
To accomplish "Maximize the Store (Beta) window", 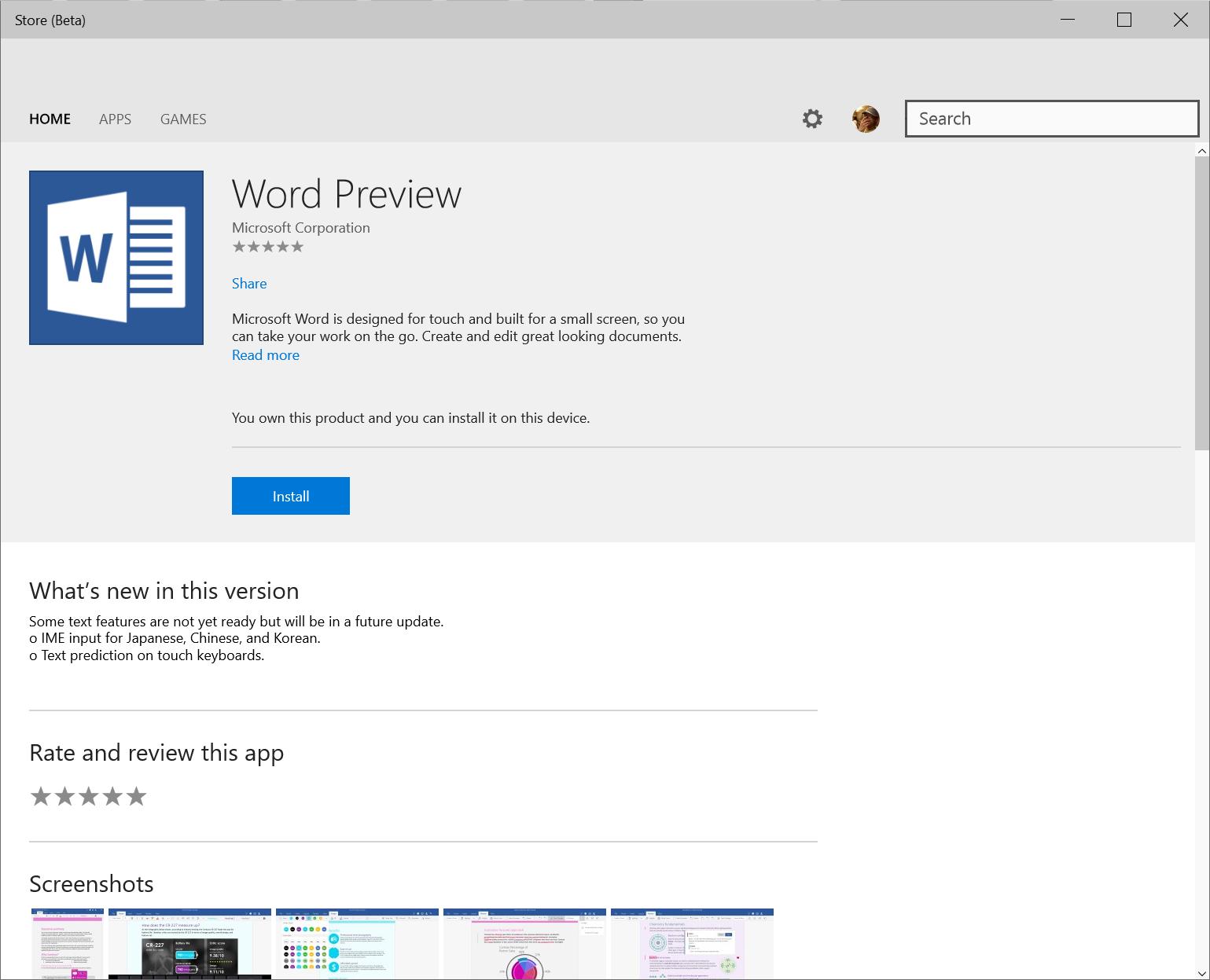I will [1124, 20].
